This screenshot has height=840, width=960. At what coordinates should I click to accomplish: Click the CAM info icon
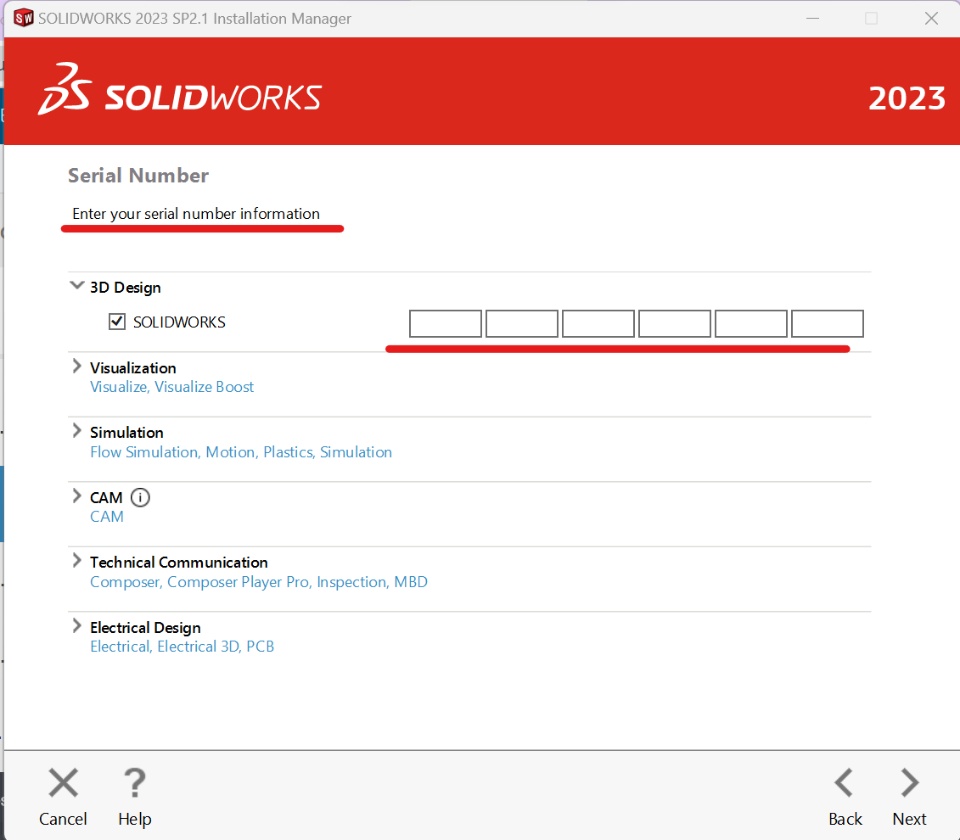[x=140, y=497]
